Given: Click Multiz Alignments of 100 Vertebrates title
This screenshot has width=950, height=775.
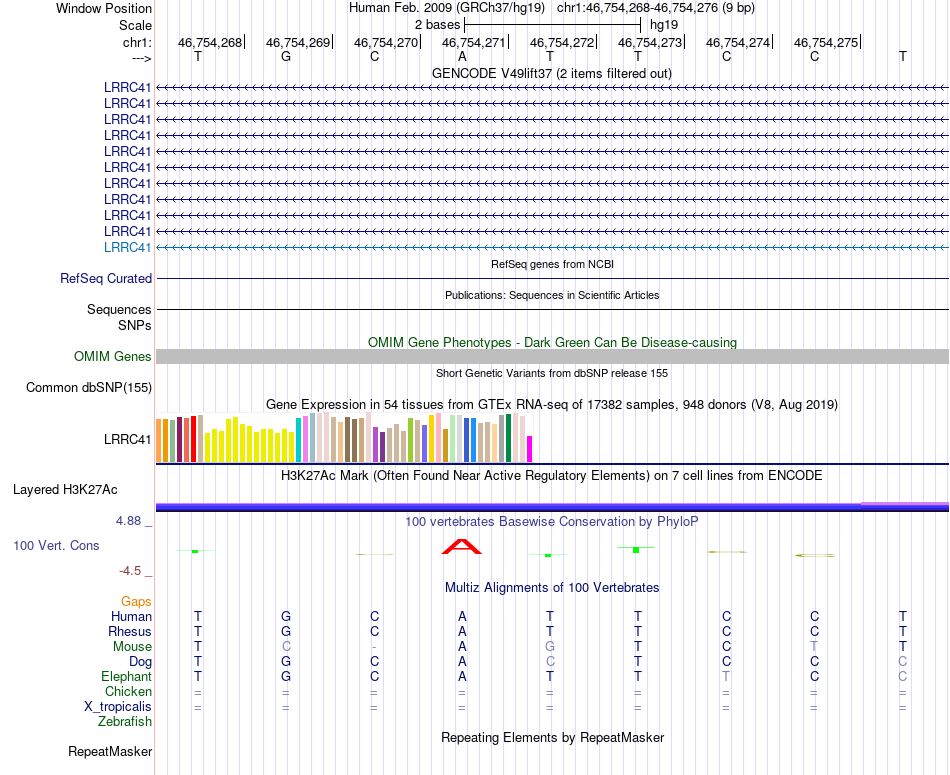Looking at the screenshot, I should tap(552, 587).
